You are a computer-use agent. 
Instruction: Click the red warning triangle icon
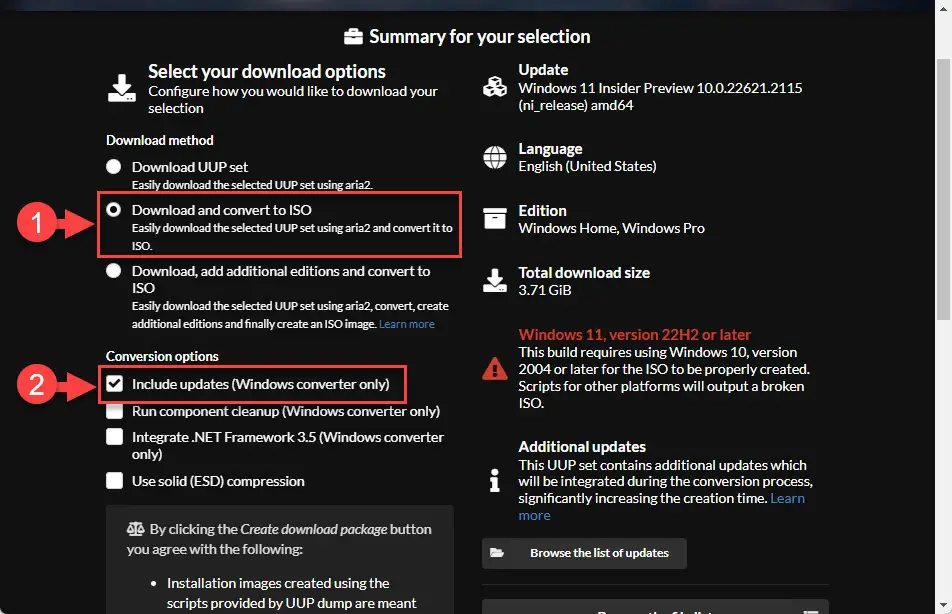point(495,369)
